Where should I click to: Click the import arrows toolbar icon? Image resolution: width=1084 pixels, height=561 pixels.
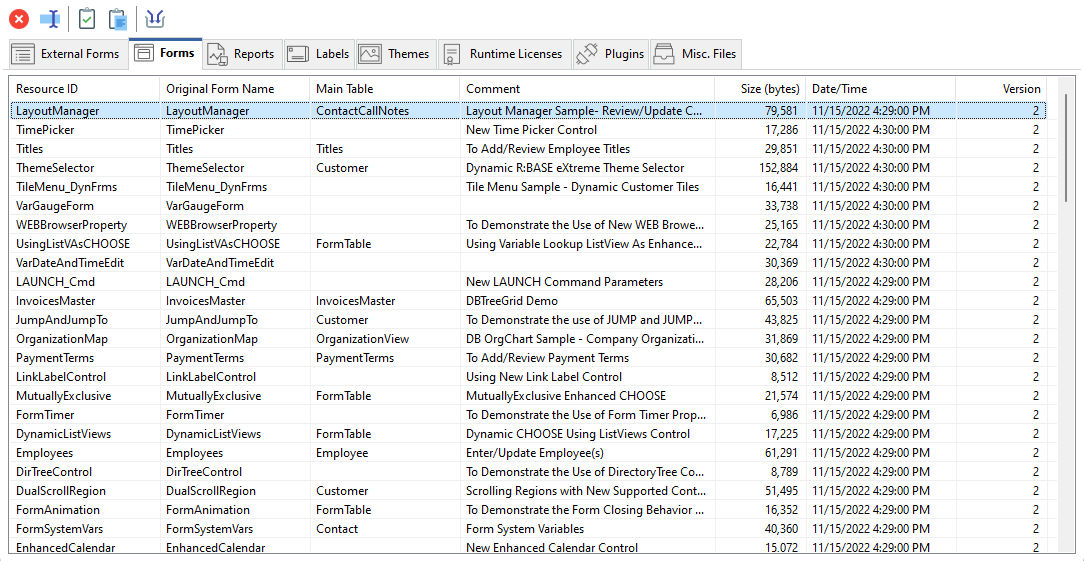[x=155, y=19]
